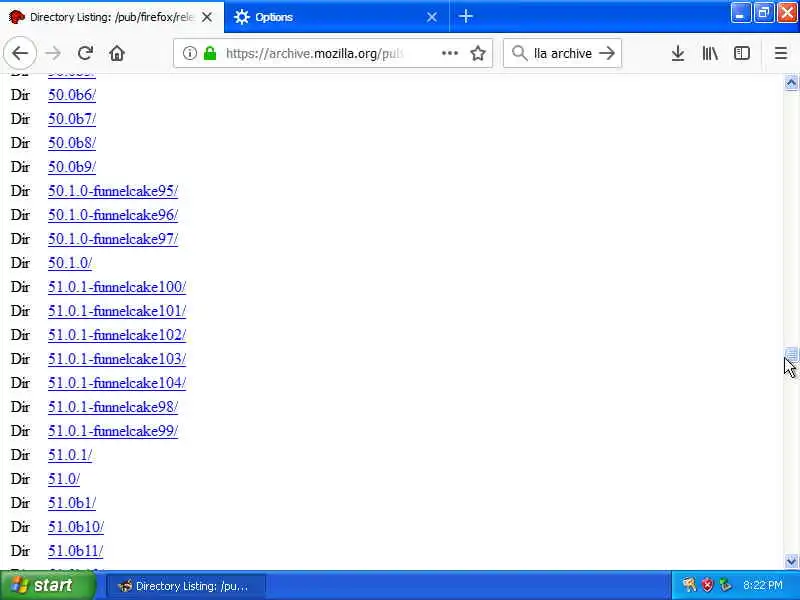Open the 50.0b8/ directory link
The image size is (800, 600).
[x=72, y=143]
